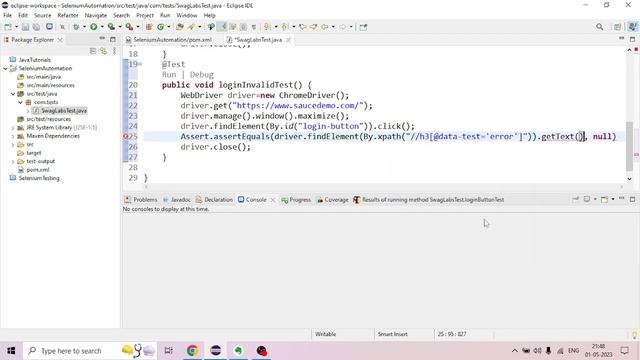Click the Run External Tools toolbar icon
The height and width of the screenshot is (360, 640).
click(x=129, y=27)
